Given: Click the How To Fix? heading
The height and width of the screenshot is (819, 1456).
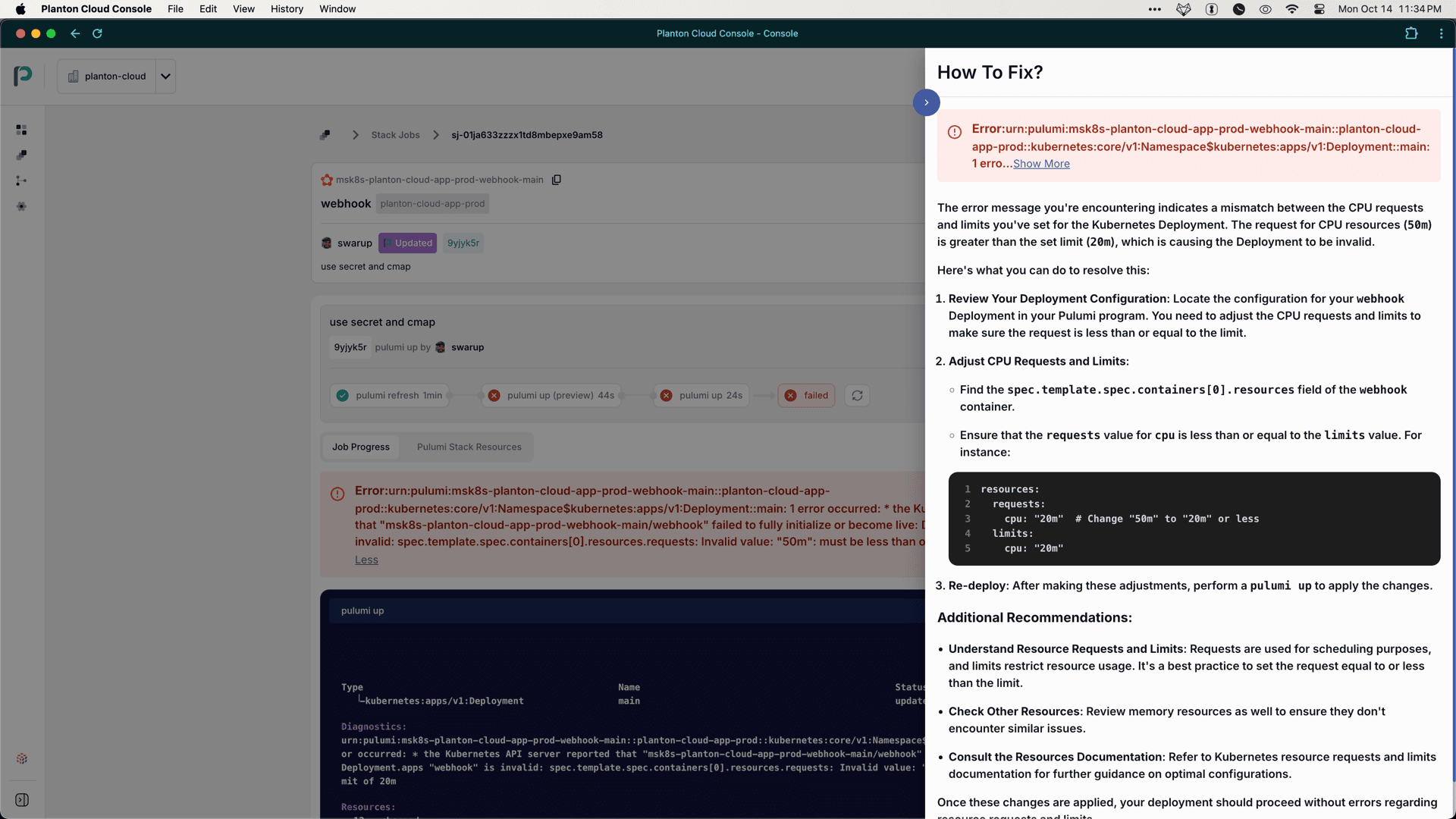Looking at the screenshot, I should coord(990,73).
